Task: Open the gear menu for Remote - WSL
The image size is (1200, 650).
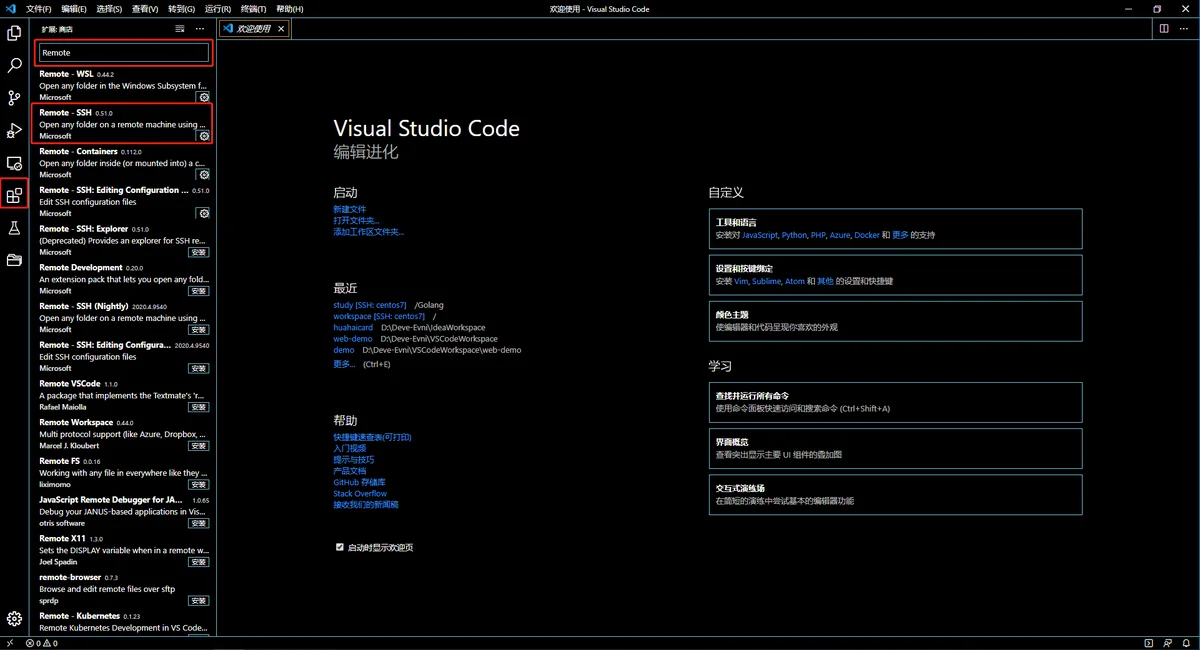Action: [x=204, y=97]
